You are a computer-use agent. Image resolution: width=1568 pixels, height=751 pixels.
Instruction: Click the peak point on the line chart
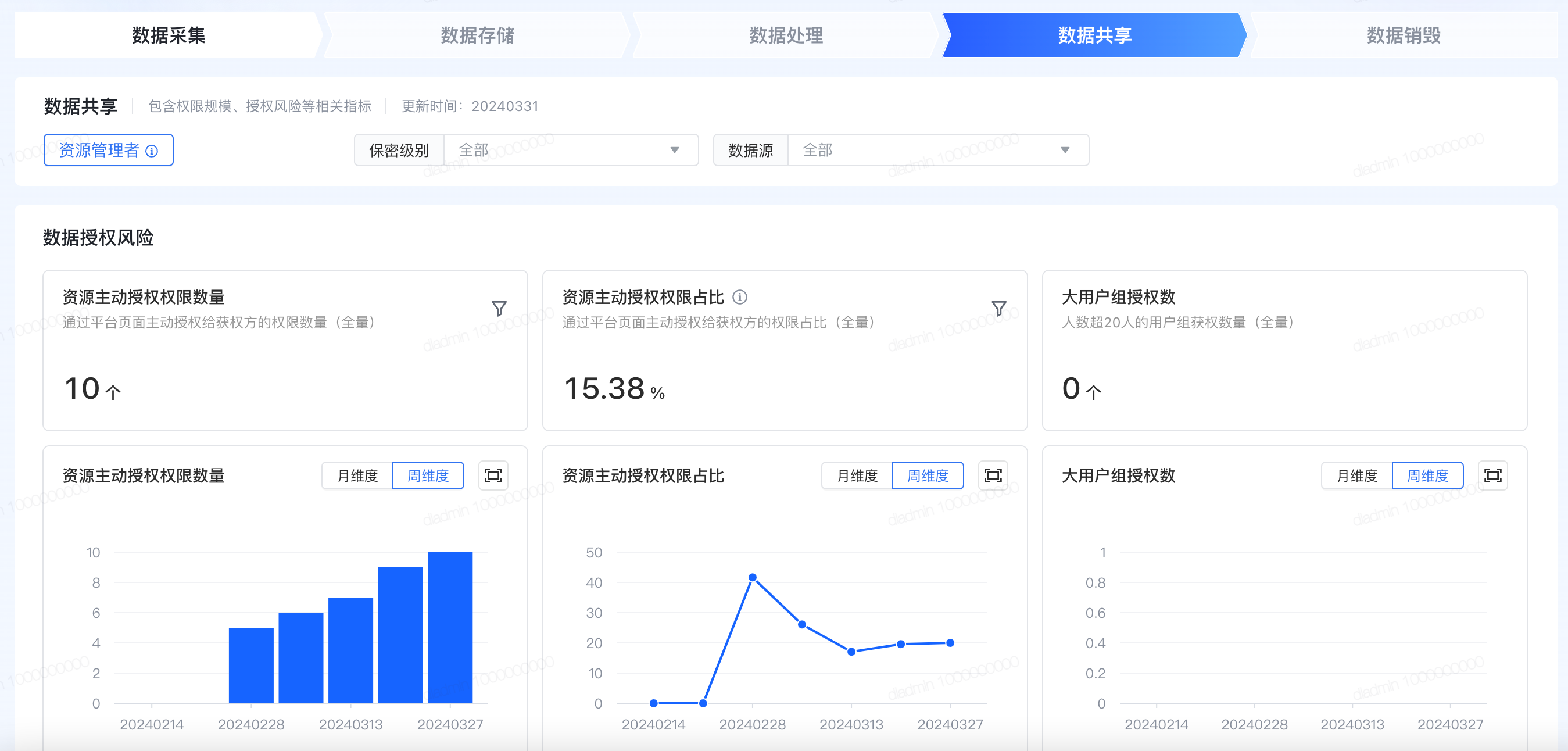[753, 577]
